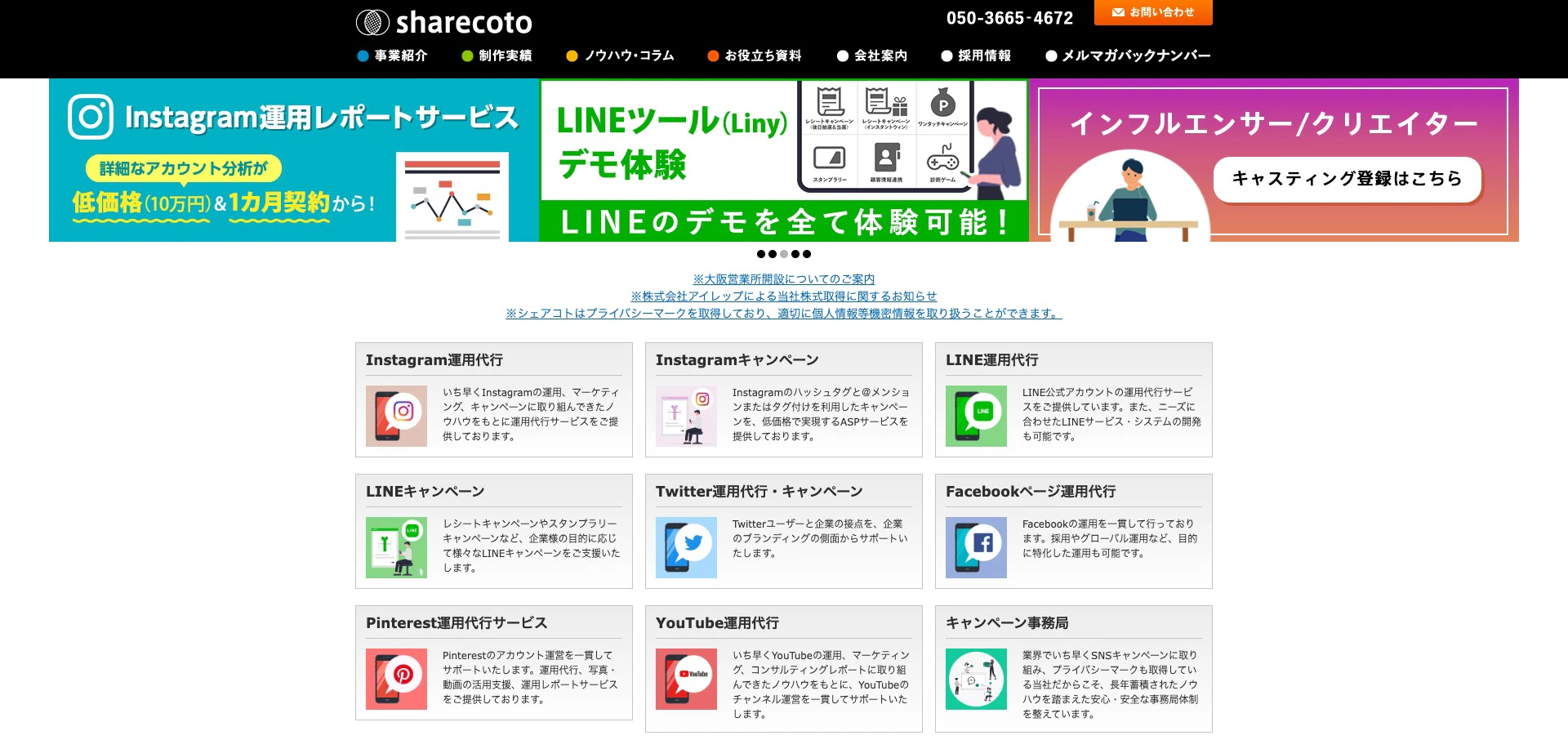The width and height of the screenshot is (1568, 740).
Task: Click the description starting いち早くInstagramの運用
Action: tap(532, 414)
